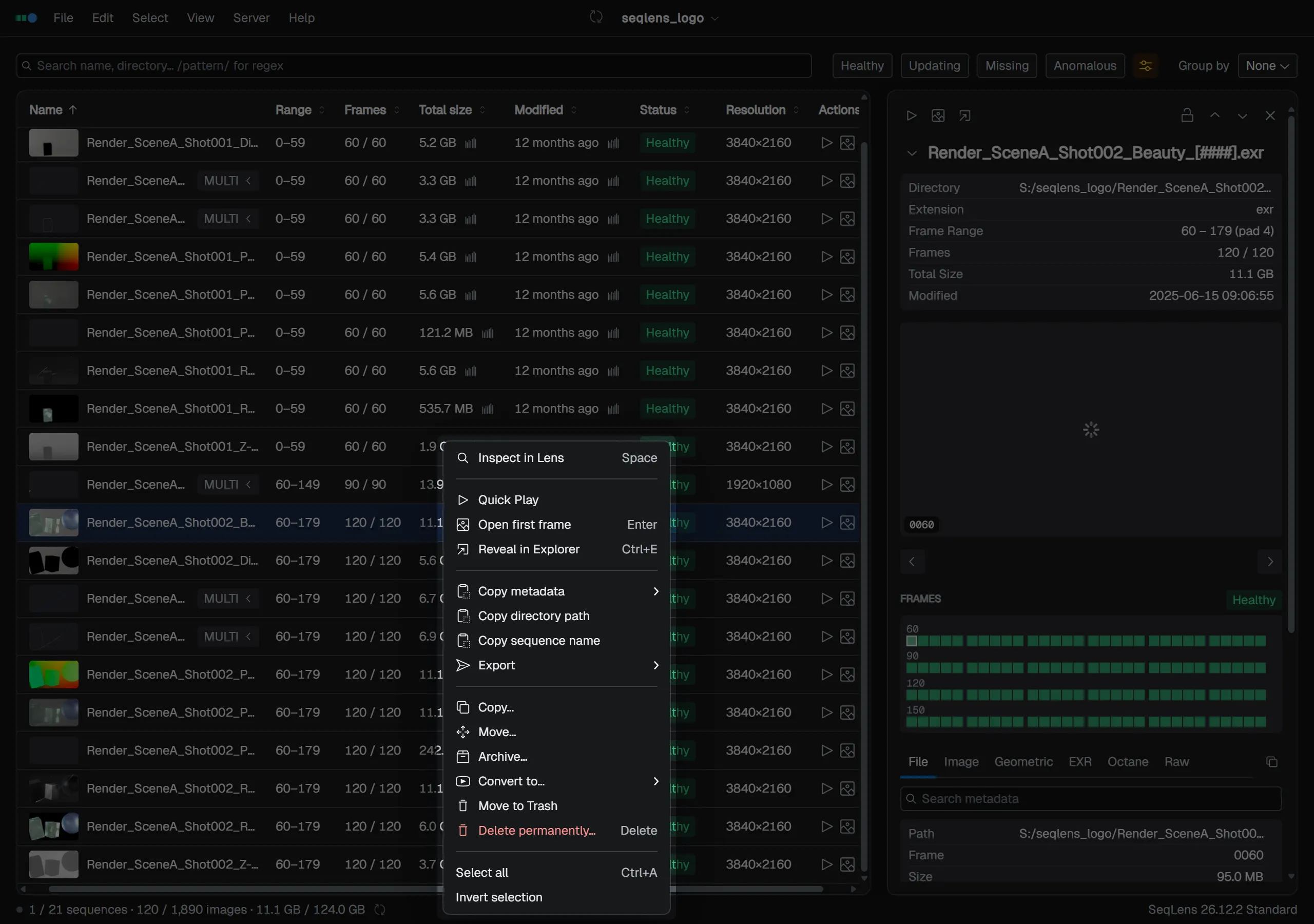The height and width of the screenshot is (924, 1314).
Task: Click the status bar refresh spinner icon
Action: pyautogui.click(x=380, y=910)
